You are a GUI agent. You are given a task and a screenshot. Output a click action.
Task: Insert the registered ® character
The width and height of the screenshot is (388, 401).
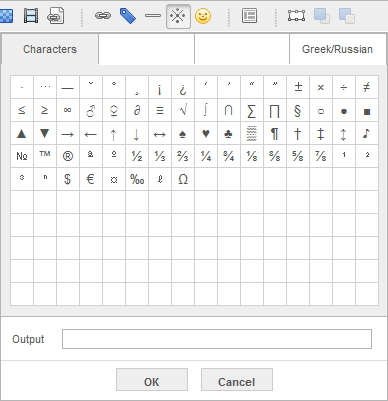pos(68,156)
